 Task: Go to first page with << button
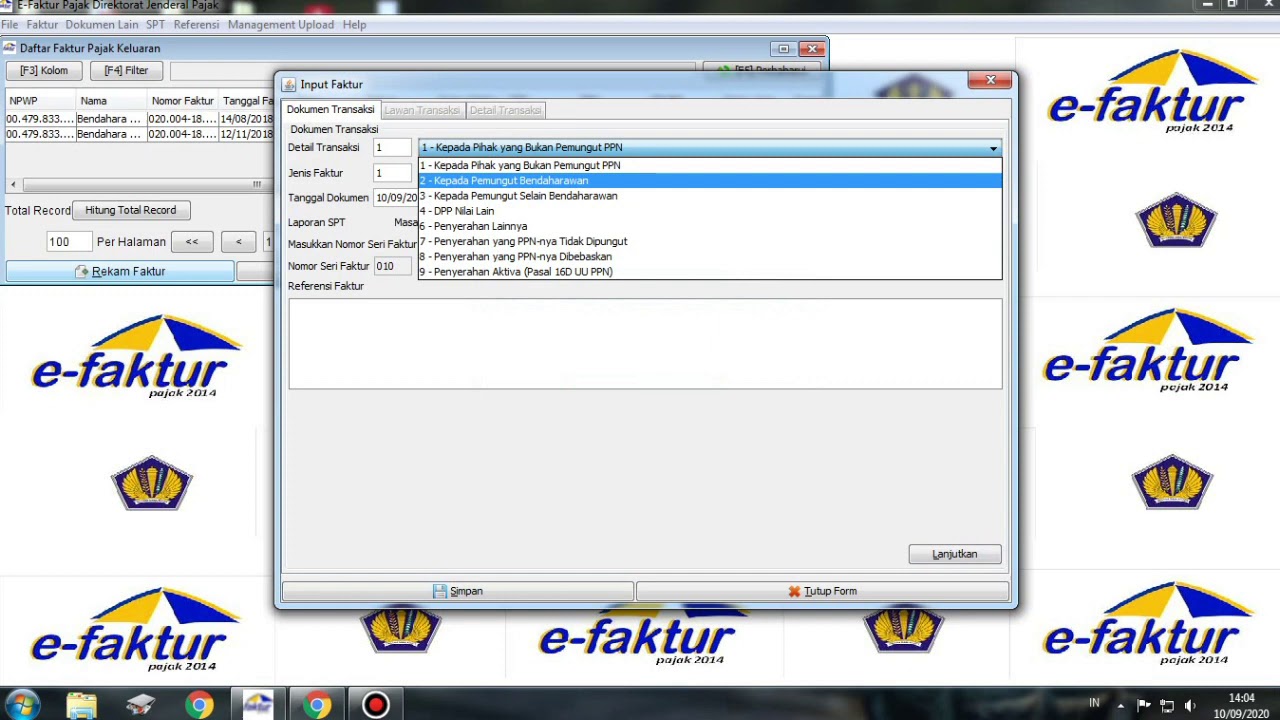[x=192, y=241]
